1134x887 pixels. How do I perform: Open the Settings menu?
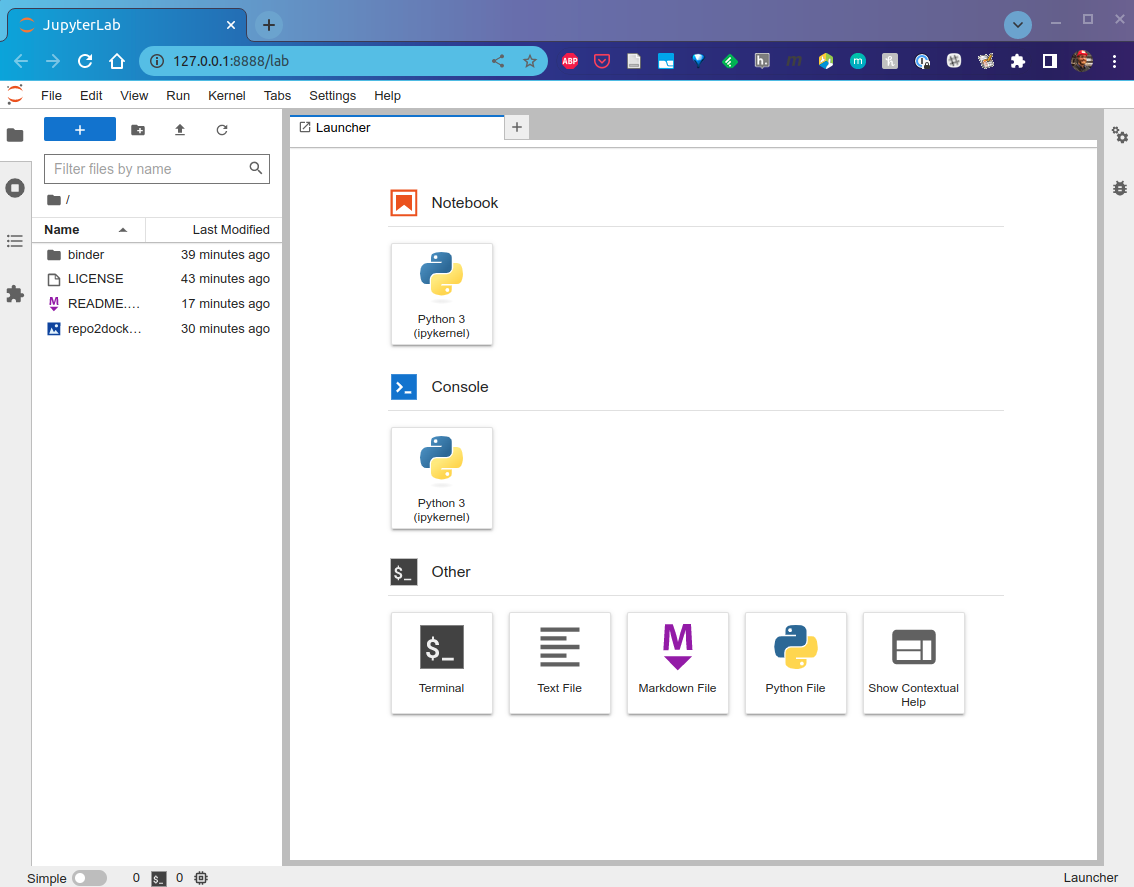click(x=333, y=96)
